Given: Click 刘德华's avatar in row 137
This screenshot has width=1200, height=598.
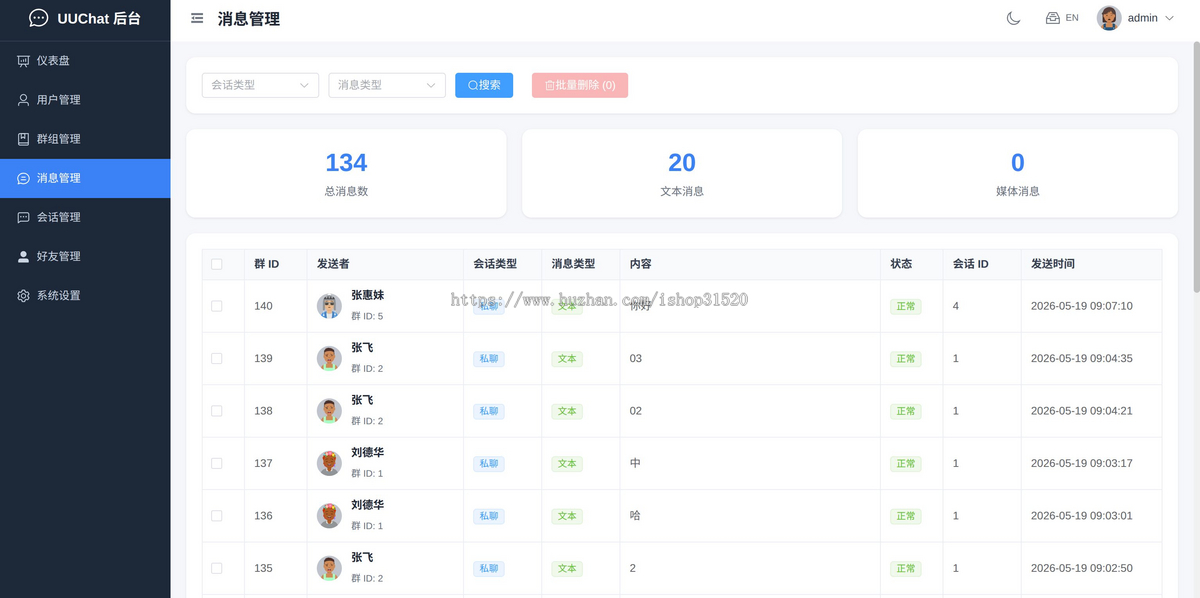Looking at the screenshot, I should pyautogui.click(x=329, y=463).
